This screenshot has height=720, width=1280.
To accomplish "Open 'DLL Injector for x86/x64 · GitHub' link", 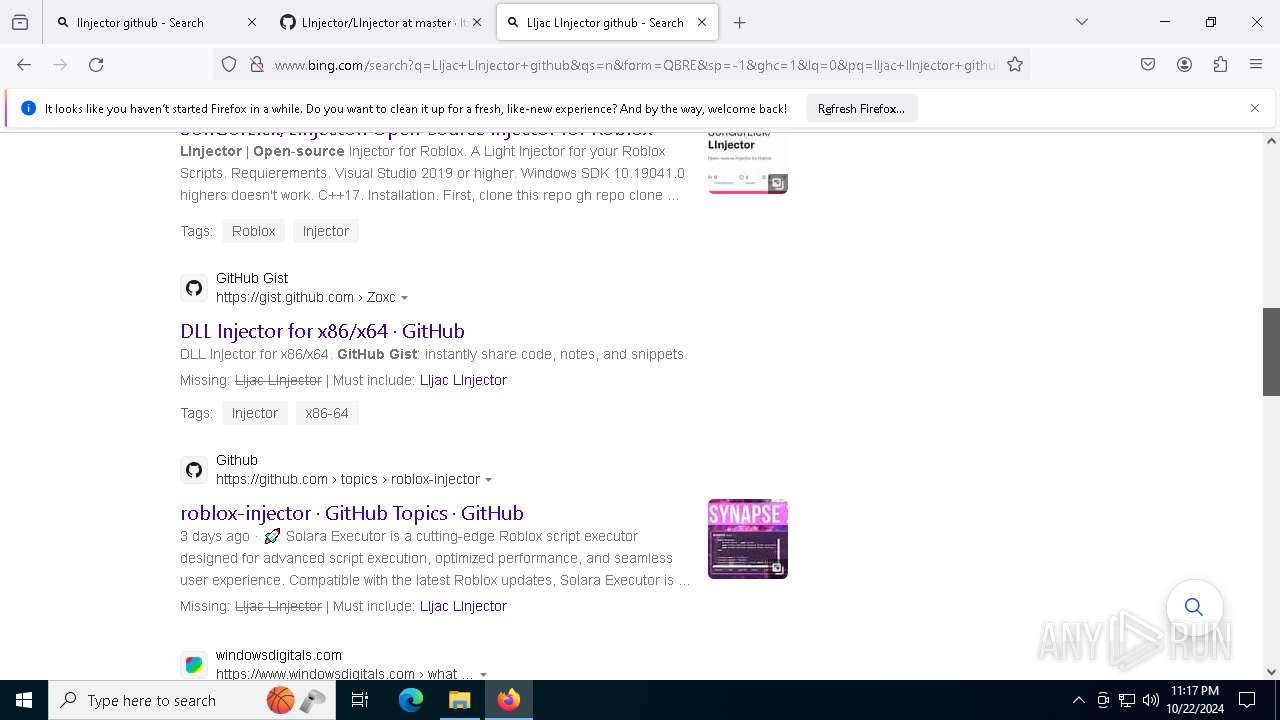I will pyautogui.click(x=322, y=331).
